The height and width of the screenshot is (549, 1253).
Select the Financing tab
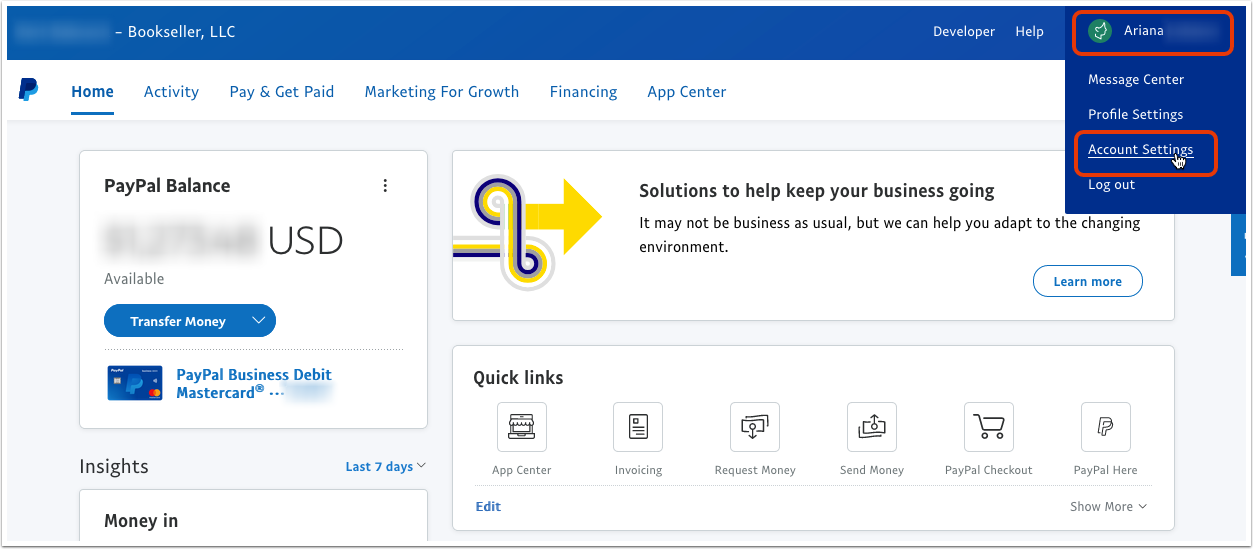tap(583, 92)
